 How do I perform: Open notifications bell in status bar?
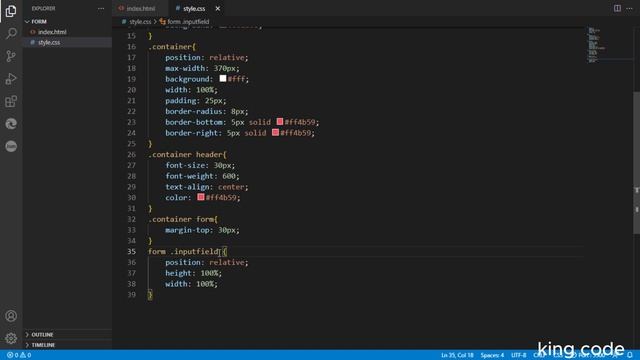point(630,355)
